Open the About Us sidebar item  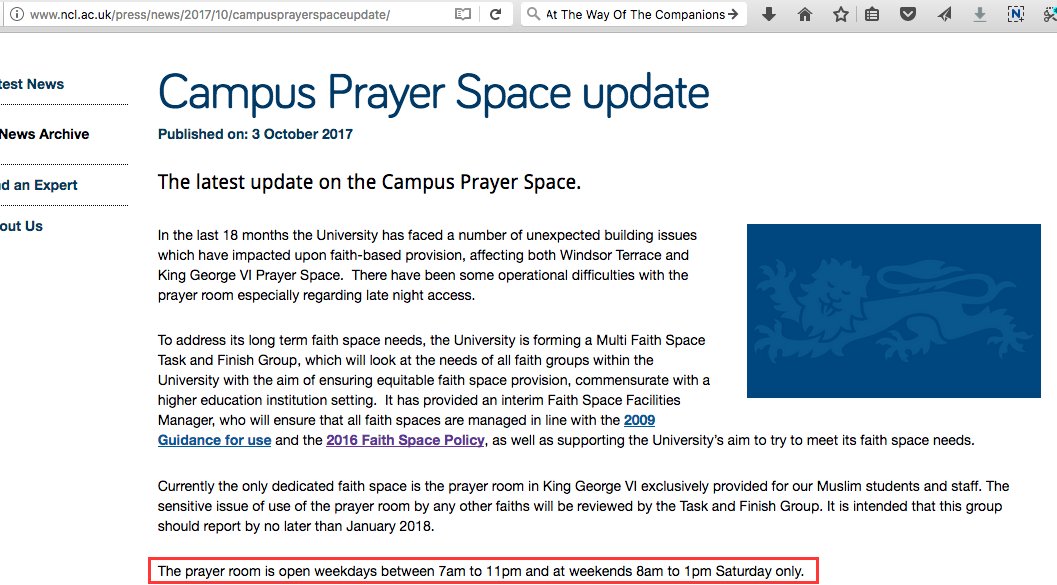pyautogui.click(x=21, y=226)
